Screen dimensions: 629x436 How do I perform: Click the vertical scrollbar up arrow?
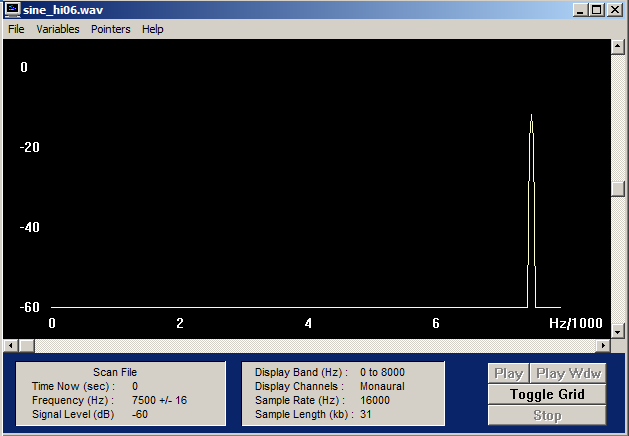click(x=617, y=47)
